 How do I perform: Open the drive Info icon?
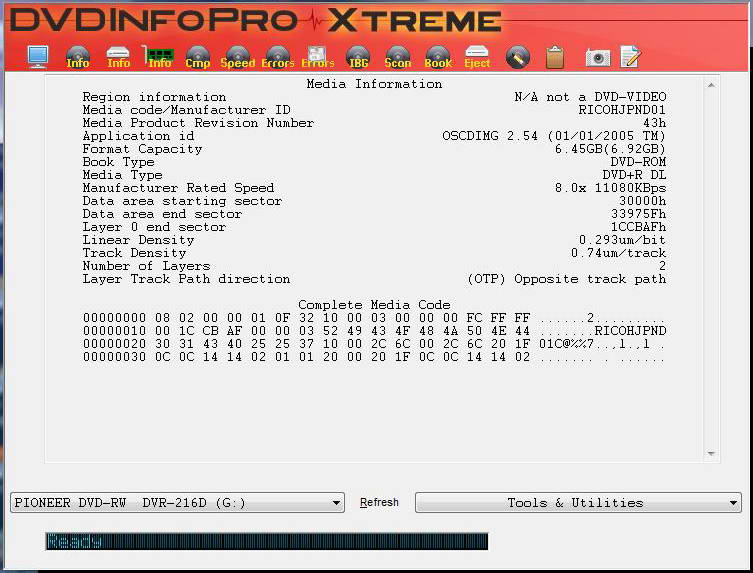pos(118,58)
